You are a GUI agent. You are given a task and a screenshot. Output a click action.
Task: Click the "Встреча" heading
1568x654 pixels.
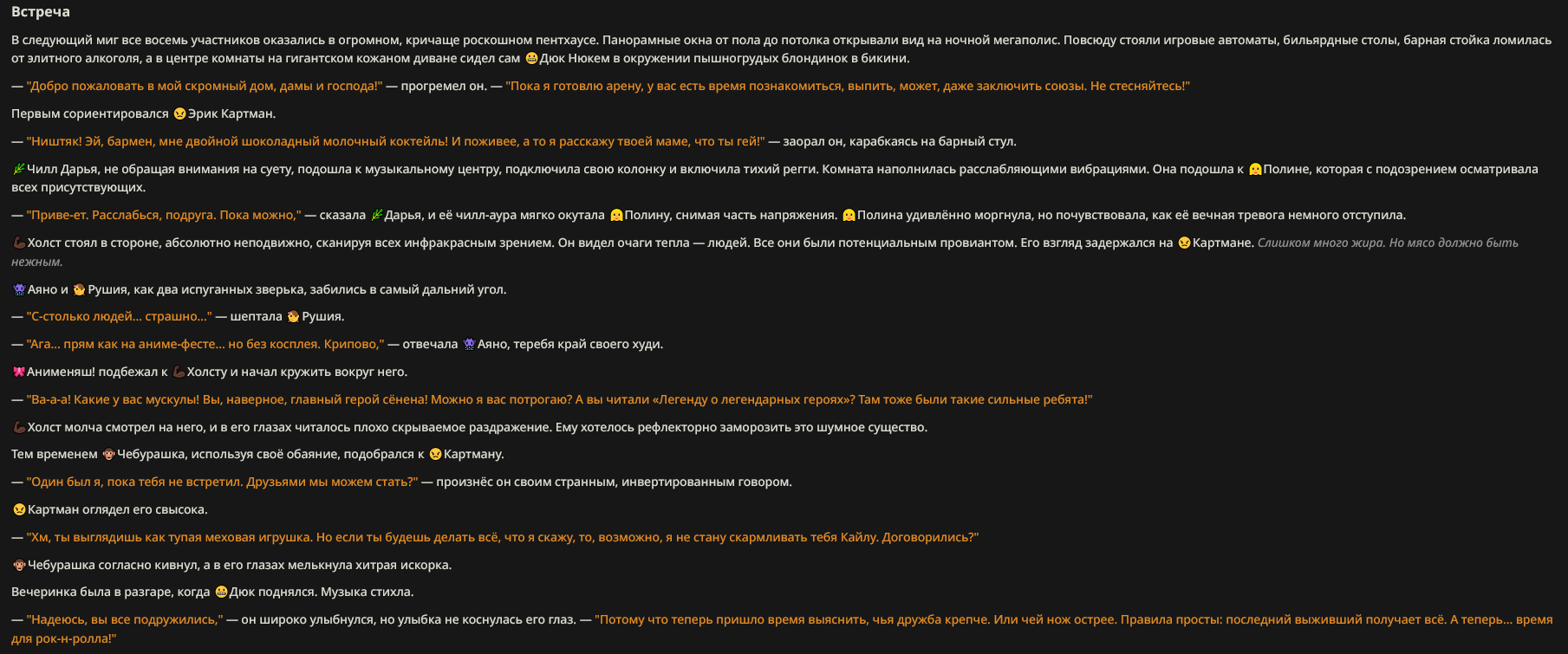(x=41, y=12)
